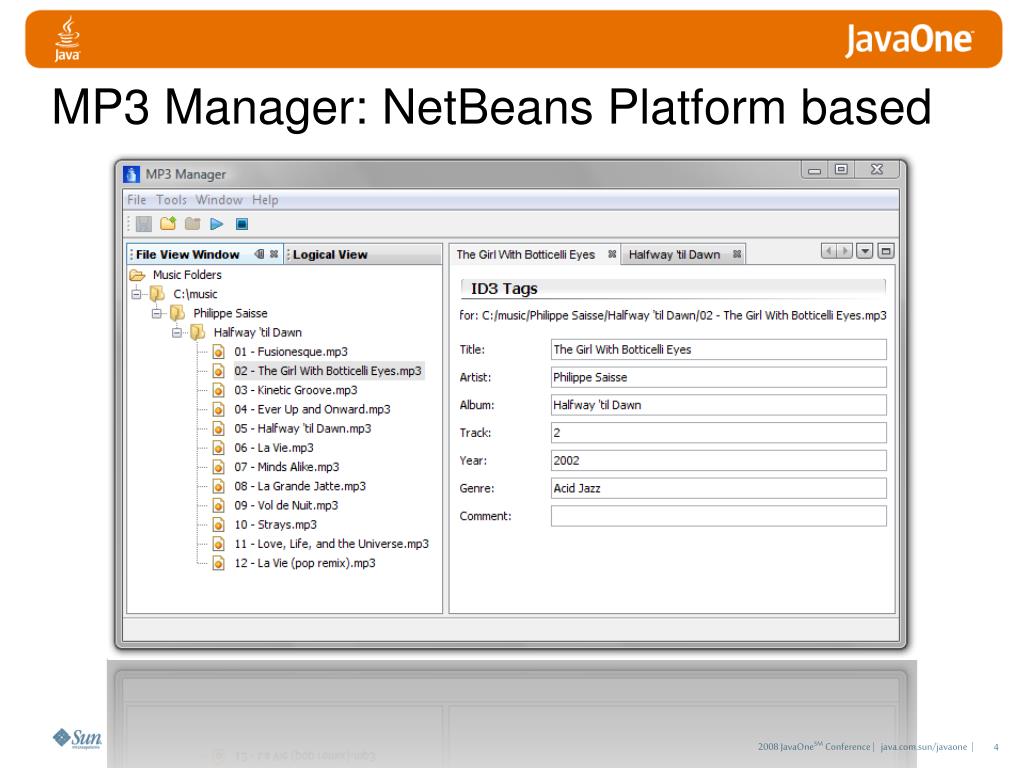
Task: Collapse the C:\music tree node
Action: [136, 294]
